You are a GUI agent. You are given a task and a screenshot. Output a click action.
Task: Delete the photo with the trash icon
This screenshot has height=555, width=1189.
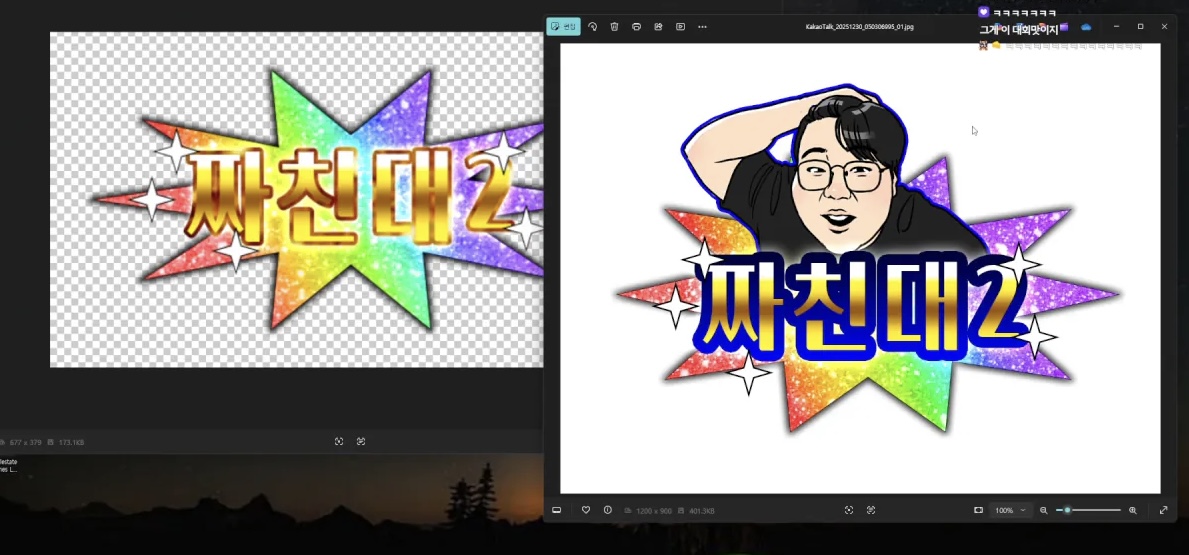(615, 27)
